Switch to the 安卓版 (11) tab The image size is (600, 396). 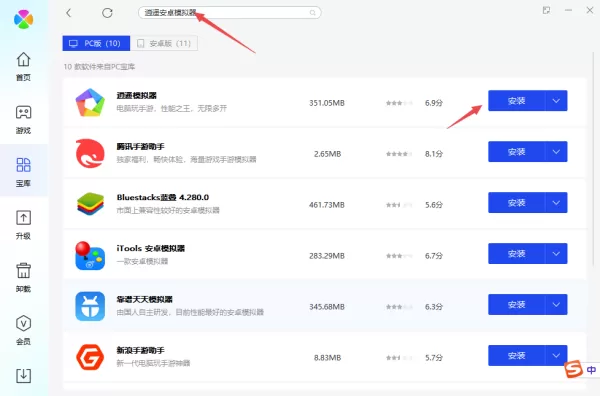click(164, 43)
